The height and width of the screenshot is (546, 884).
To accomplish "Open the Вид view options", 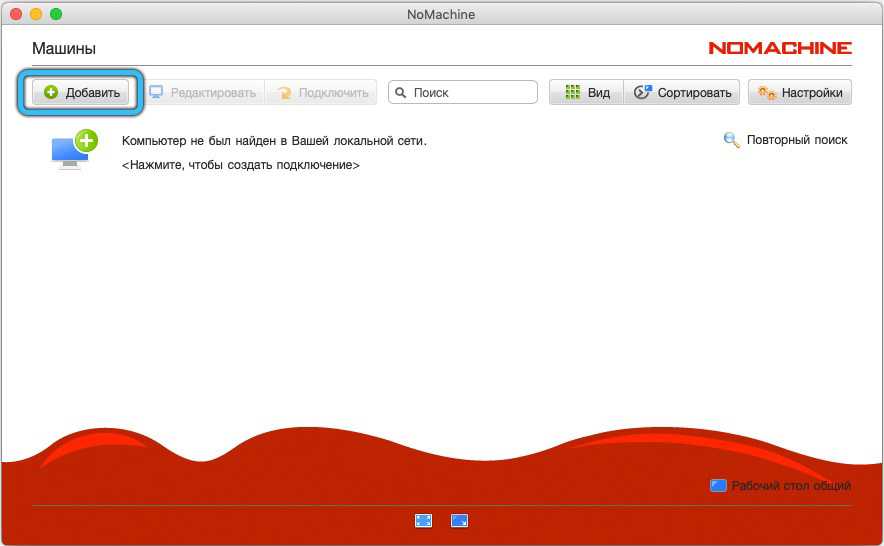I will click(586, 93).
